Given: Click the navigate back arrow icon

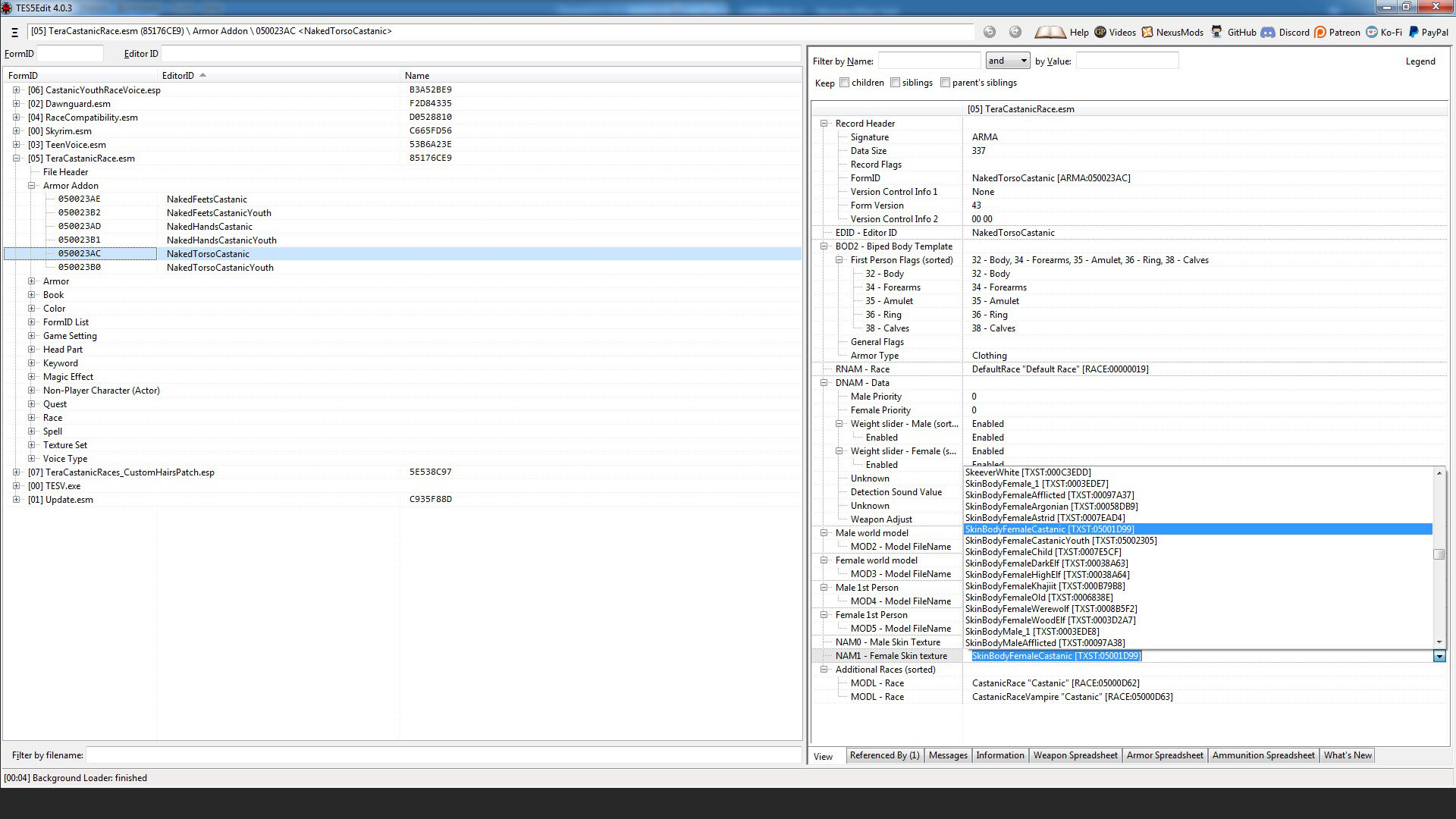Looking at the screenshot, I should 990,32.
